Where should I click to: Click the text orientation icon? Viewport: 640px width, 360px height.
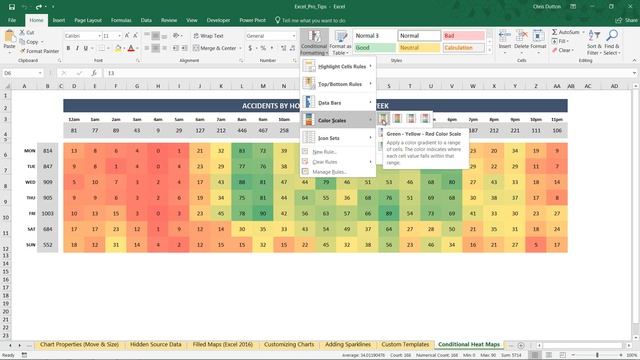click(176, 36)
